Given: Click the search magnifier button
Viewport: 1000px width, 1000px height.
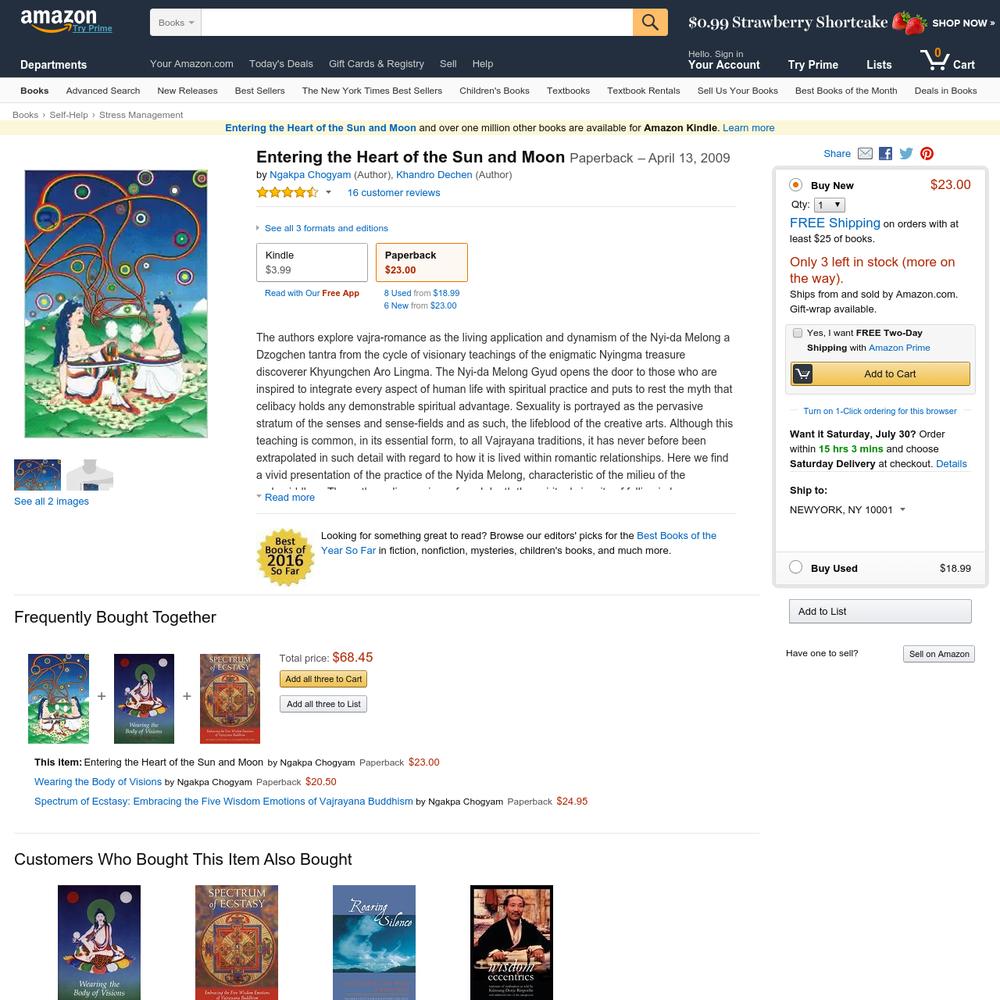Looking at the screenshot, I should 650,22.
